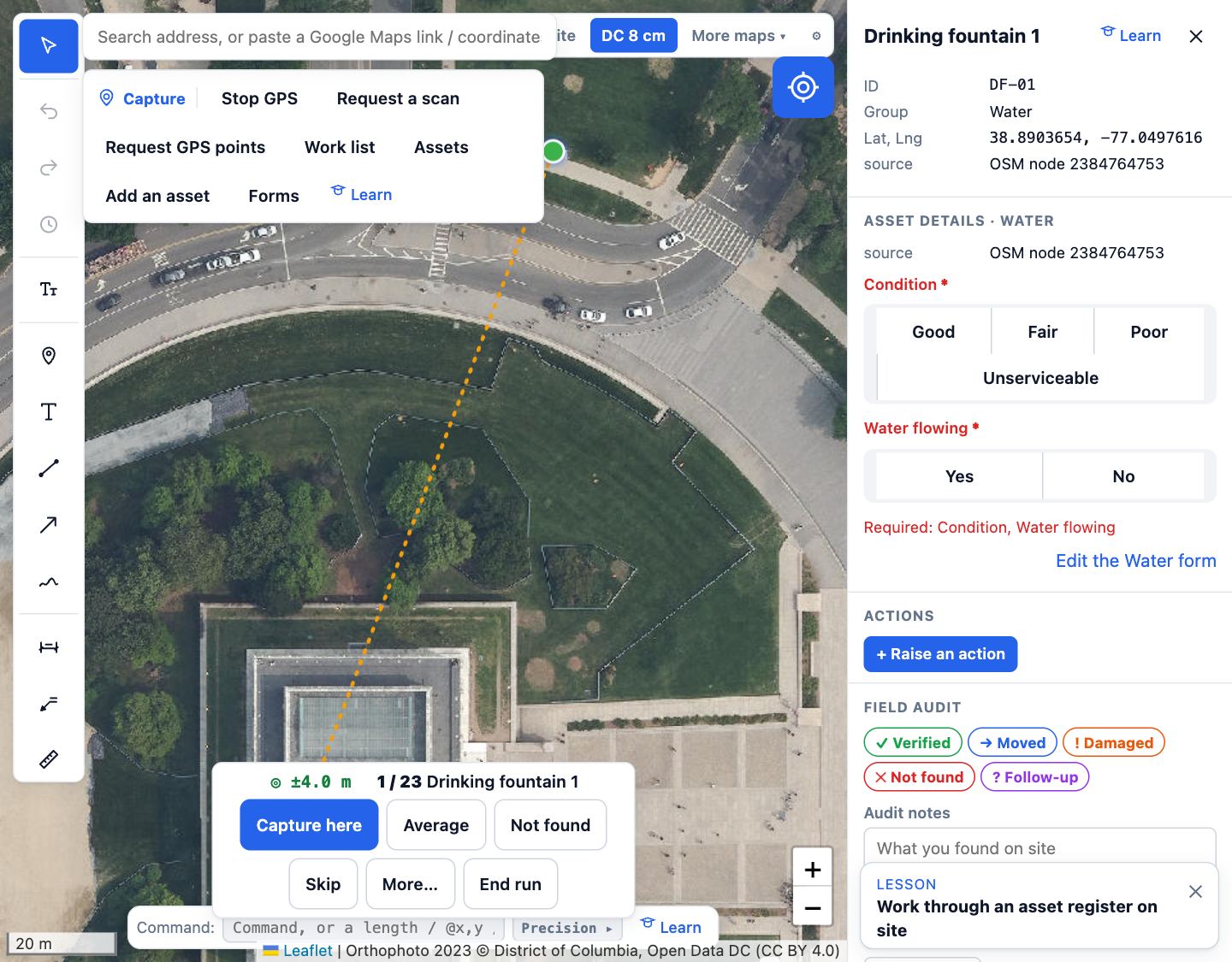Select Forms from the menu
The image size is (1232, 962).
274,196
